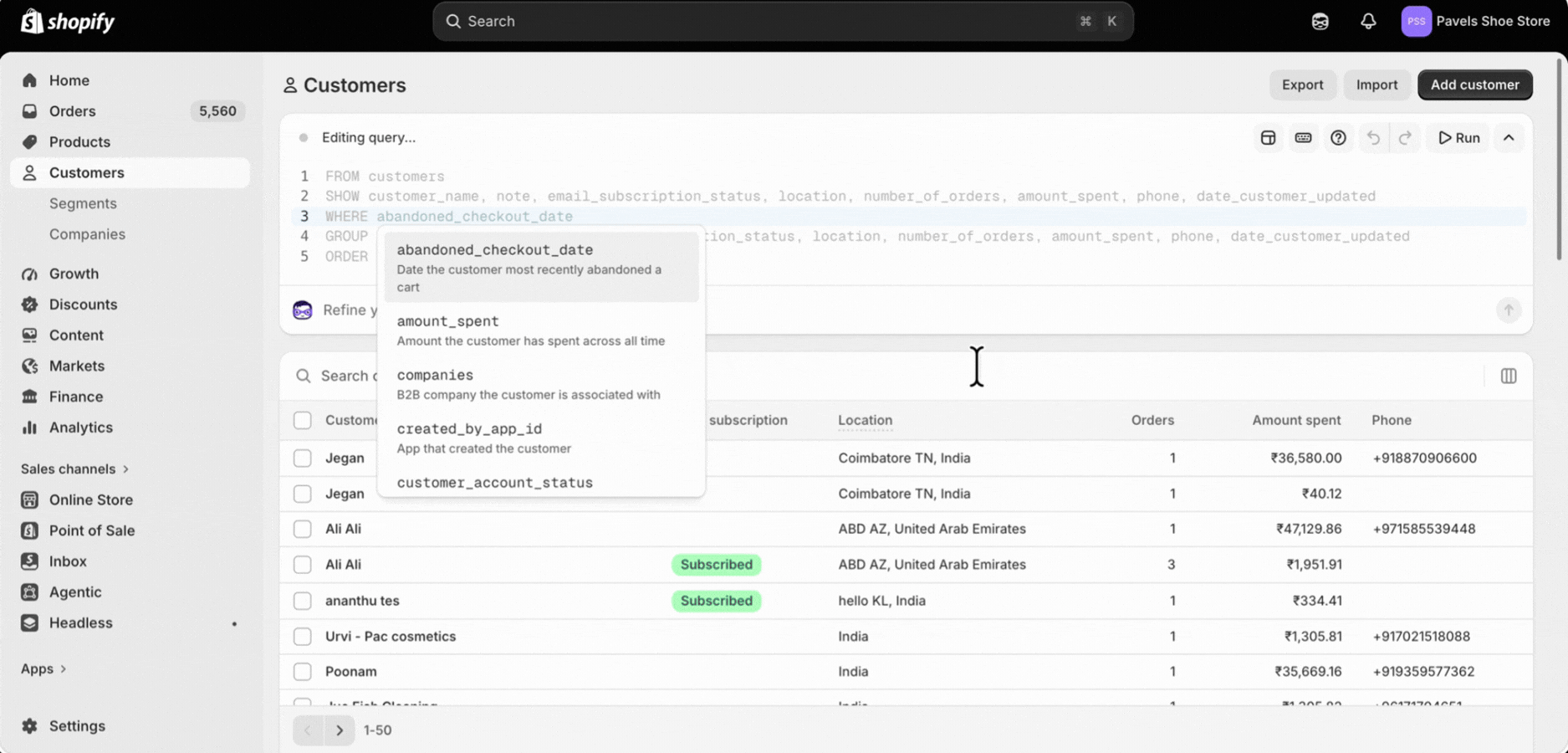This screenshot has width=1568, height=753.
Task: Open the Poonam customer name
Action: coord(351,672)
